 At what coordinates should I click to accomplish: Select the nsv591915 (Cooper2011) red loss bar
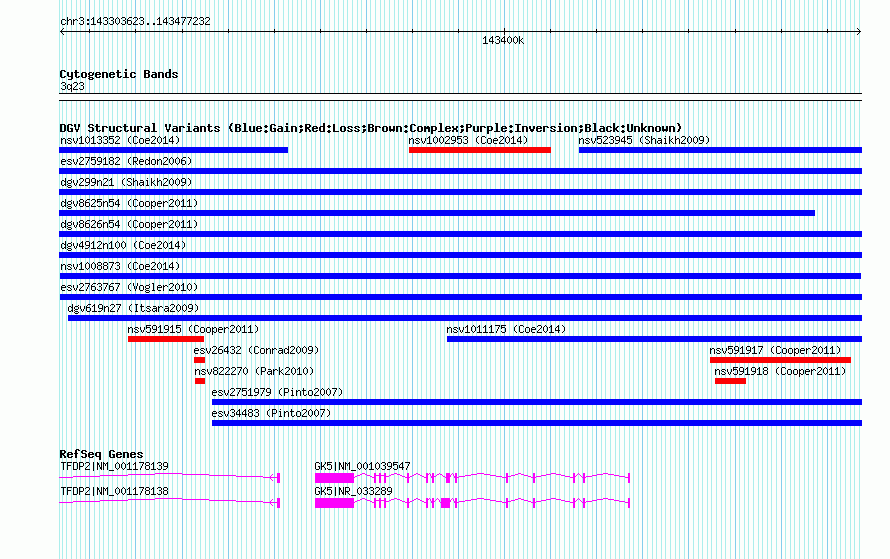click(166, 339)
